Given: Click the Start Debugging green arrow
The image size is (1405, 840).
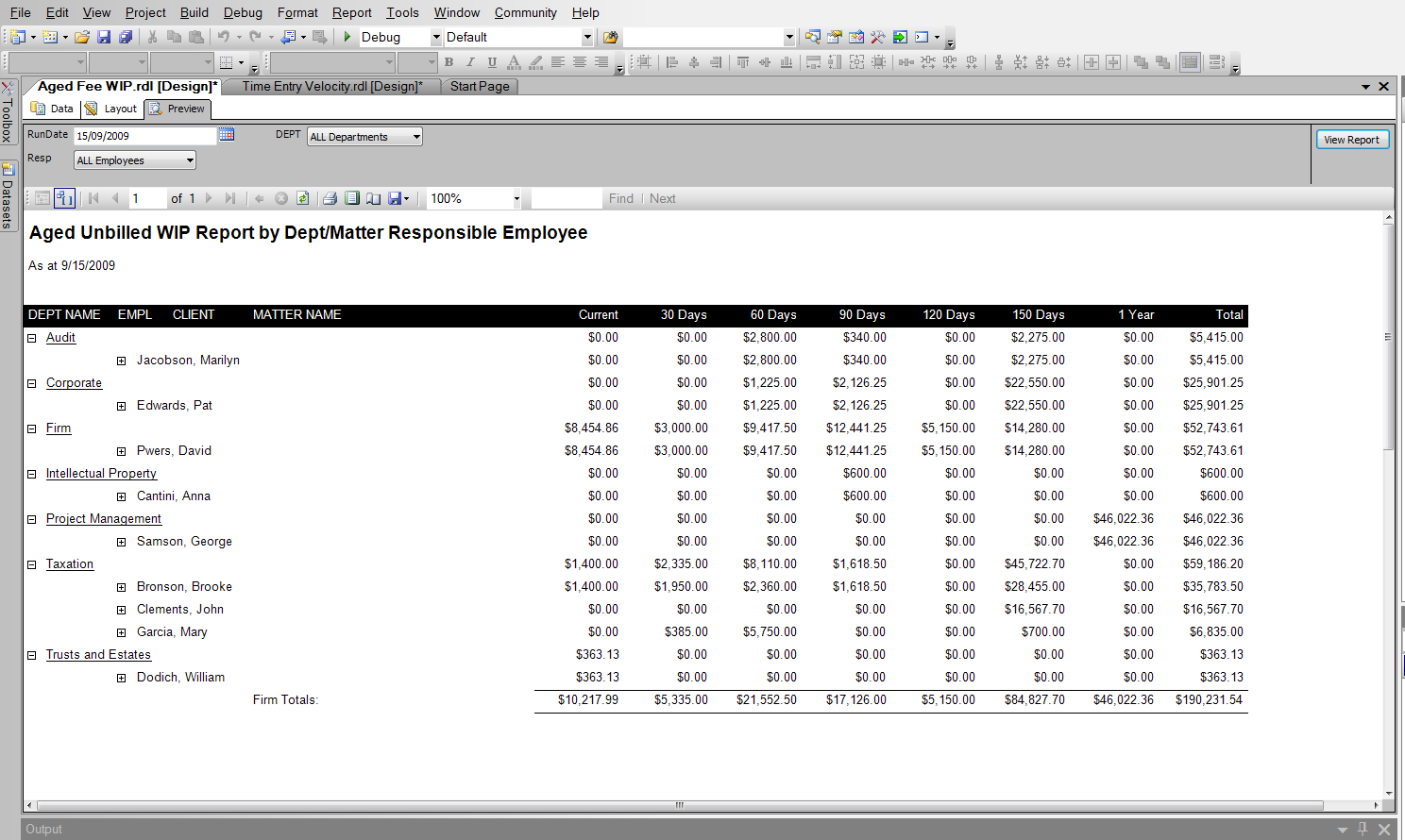Looking at the screenshot, I should [x=347, y=37].
